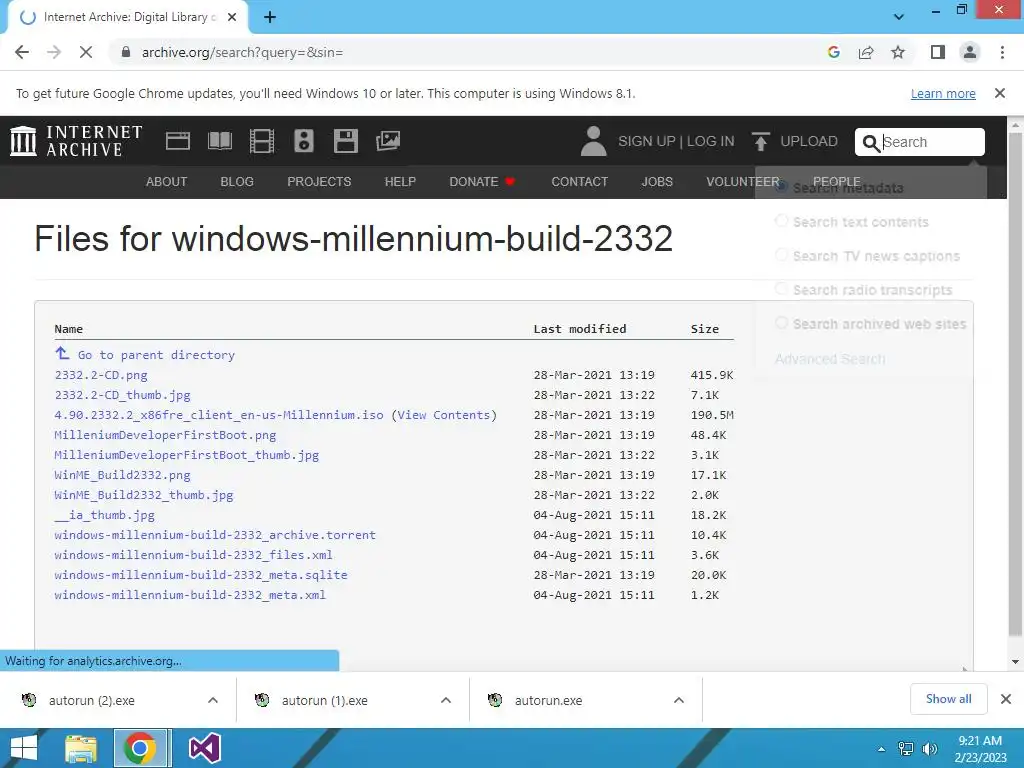Open the Millennium .iso file link

tap(219, 415)
